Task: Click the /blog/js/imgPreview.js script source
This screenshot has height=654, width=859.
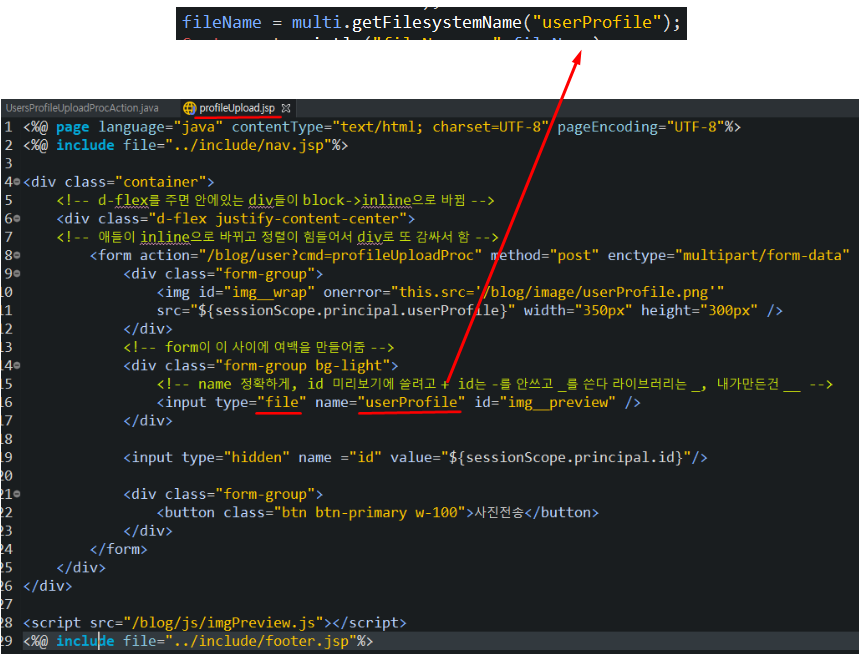Action: click(224, 623)
